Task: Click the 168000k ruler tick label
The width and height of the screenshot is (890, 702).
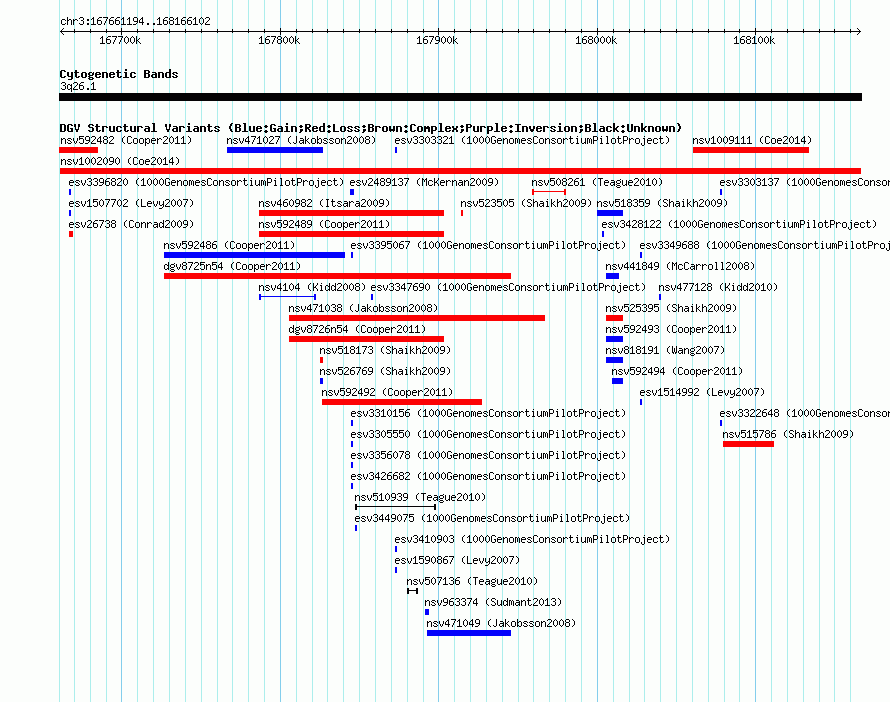Action: 596,40
